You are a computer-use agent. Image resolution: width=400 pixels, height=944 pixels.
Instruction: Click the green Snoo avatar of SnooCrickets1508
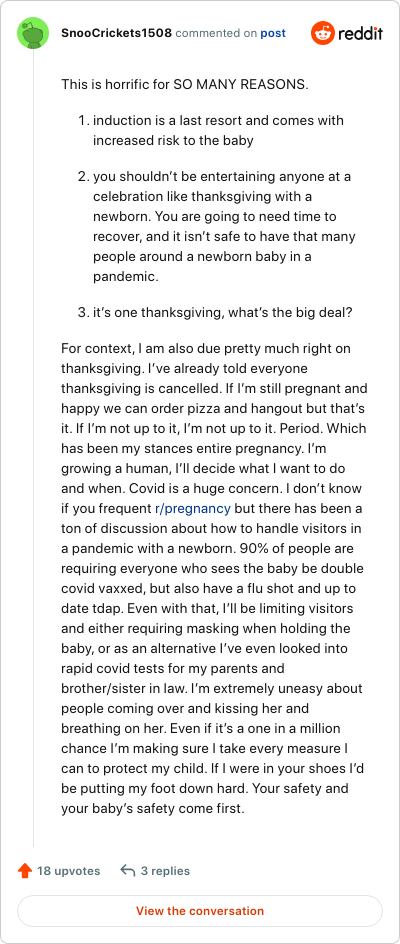(33, 34)
